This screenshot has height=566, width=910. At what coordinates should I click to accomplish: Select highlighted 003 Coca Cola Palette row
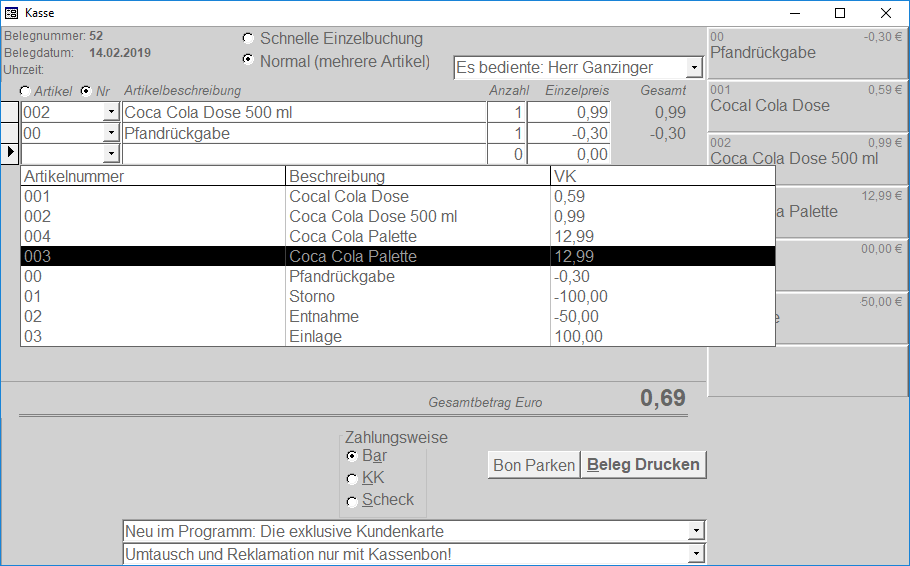[x=398, y=256]
